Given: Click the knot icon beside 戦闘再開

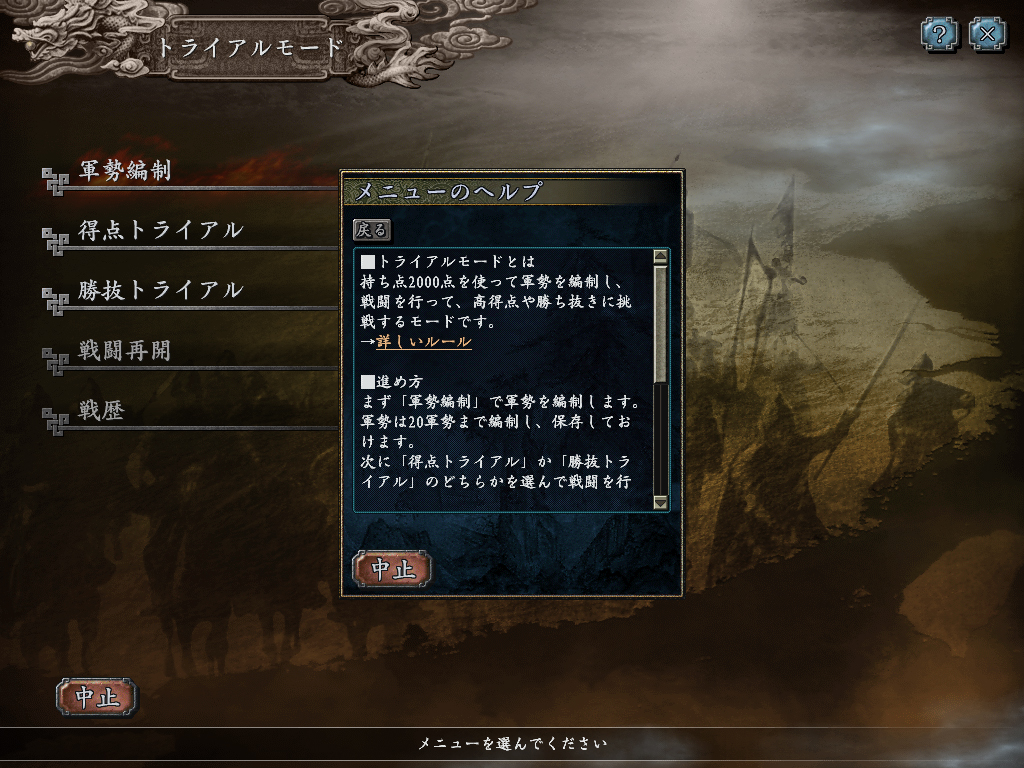Looking at the screenshot, I should coord(55,361).
